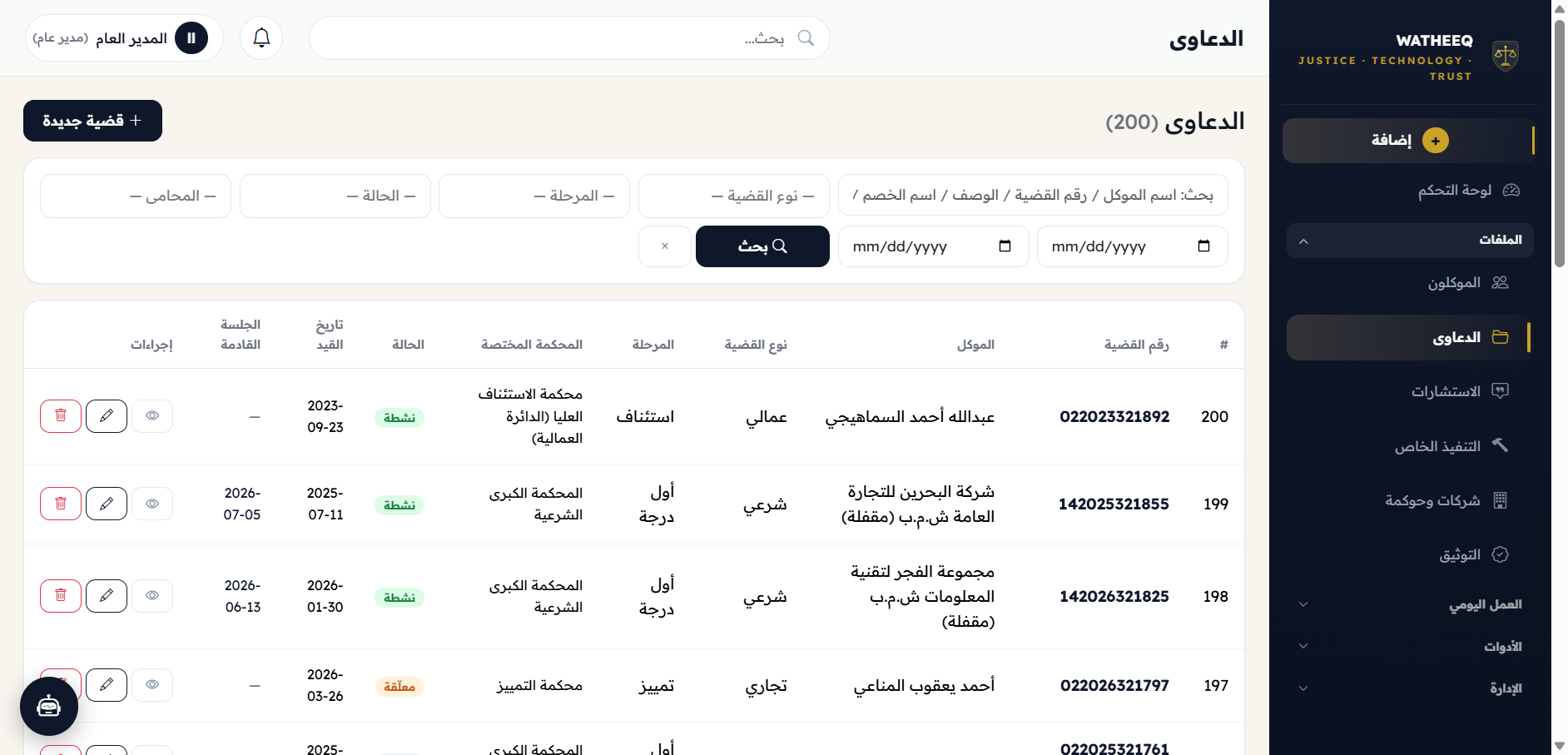Image resolution: width=1568 pixels, height=755 pixels.
Task: Click the first mm/dd/yyyy date input
Action: (x=1132, y=246)
